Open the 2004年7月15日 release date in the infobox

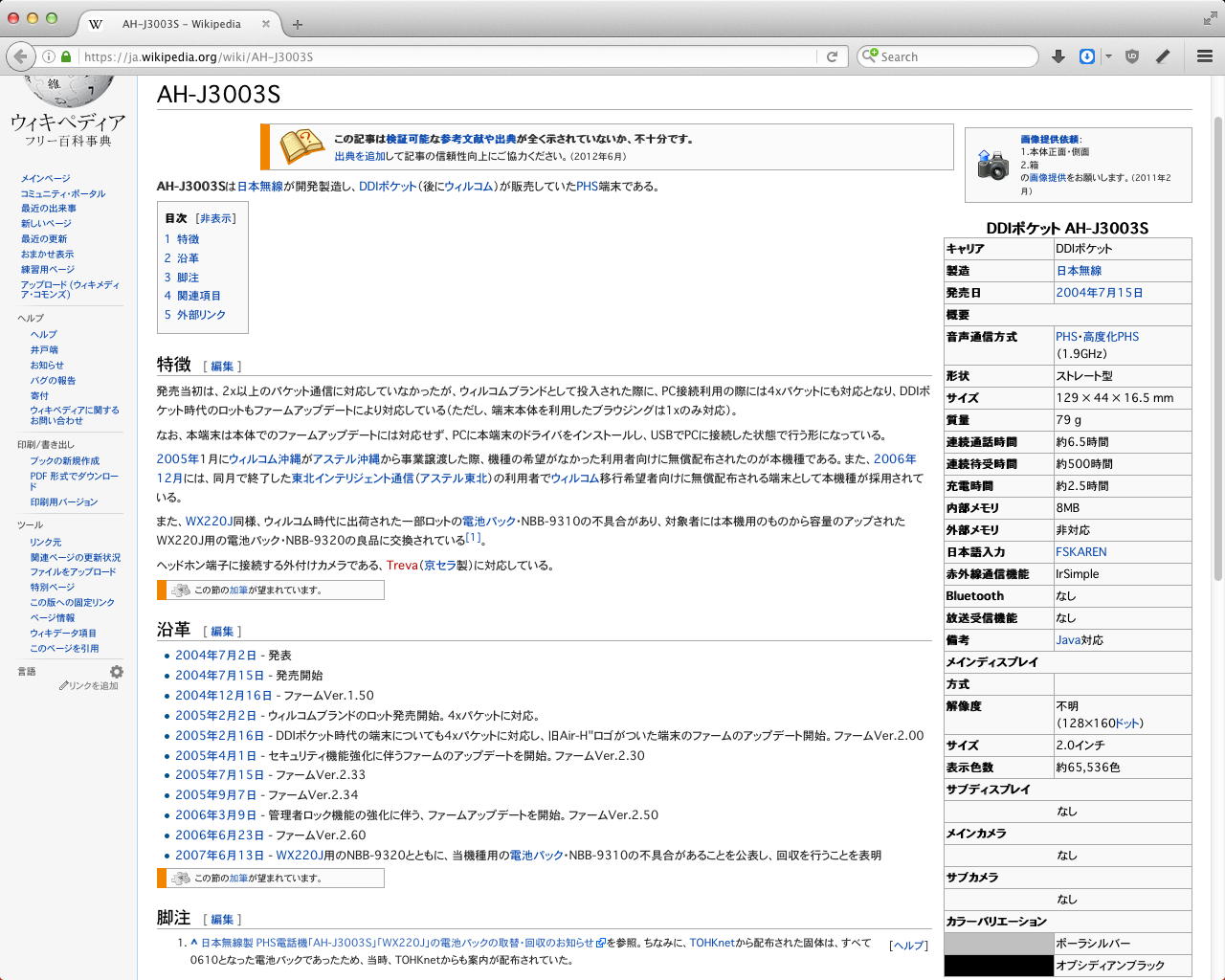pyautogui.click(x=1100, y=293)
